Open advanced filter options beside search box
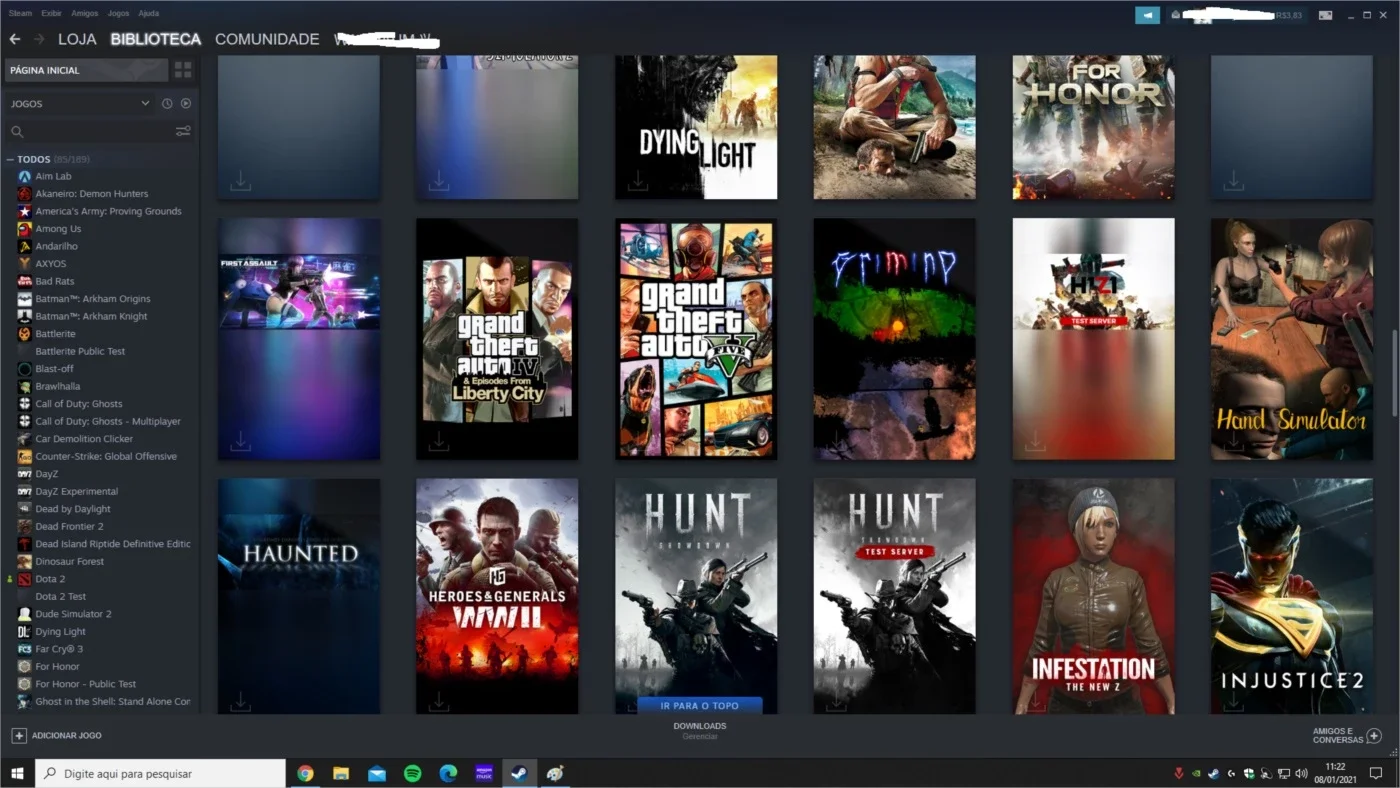Viewport: 1400px width, 788px height. 183,131
